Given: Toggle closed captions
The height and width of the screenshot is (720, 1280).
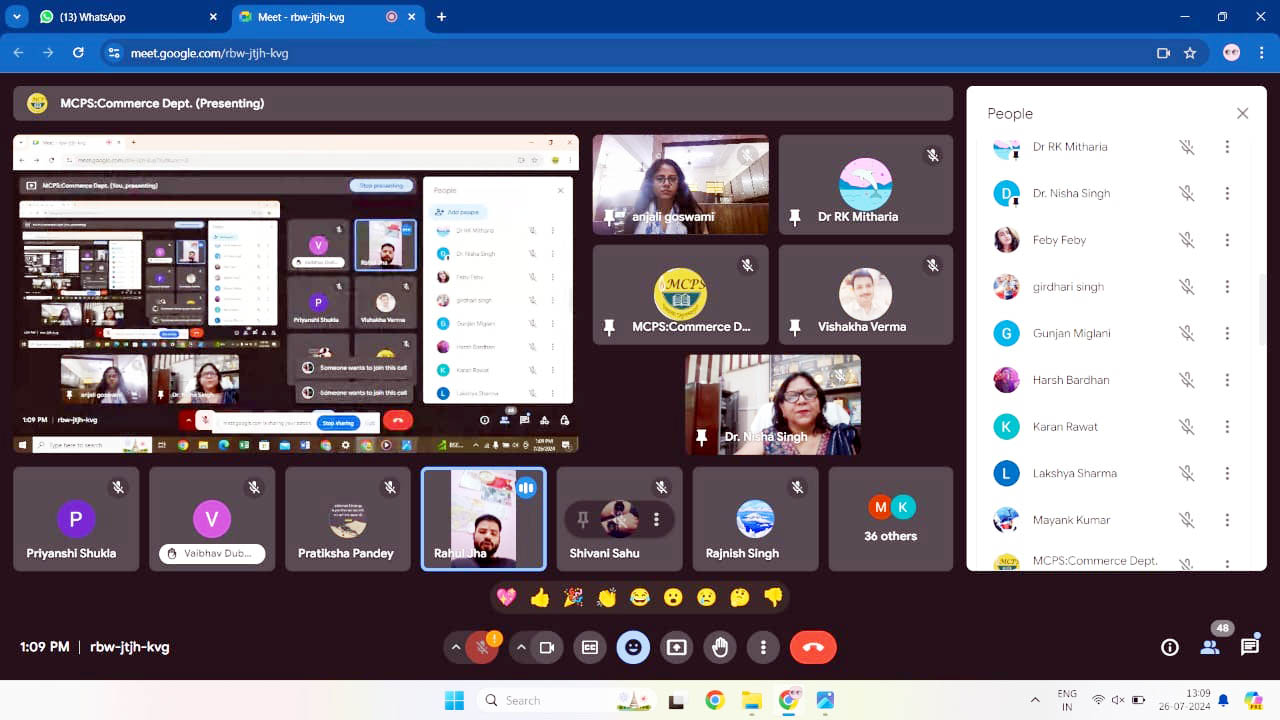Looking at the screenshot, I should coord(590,647).
